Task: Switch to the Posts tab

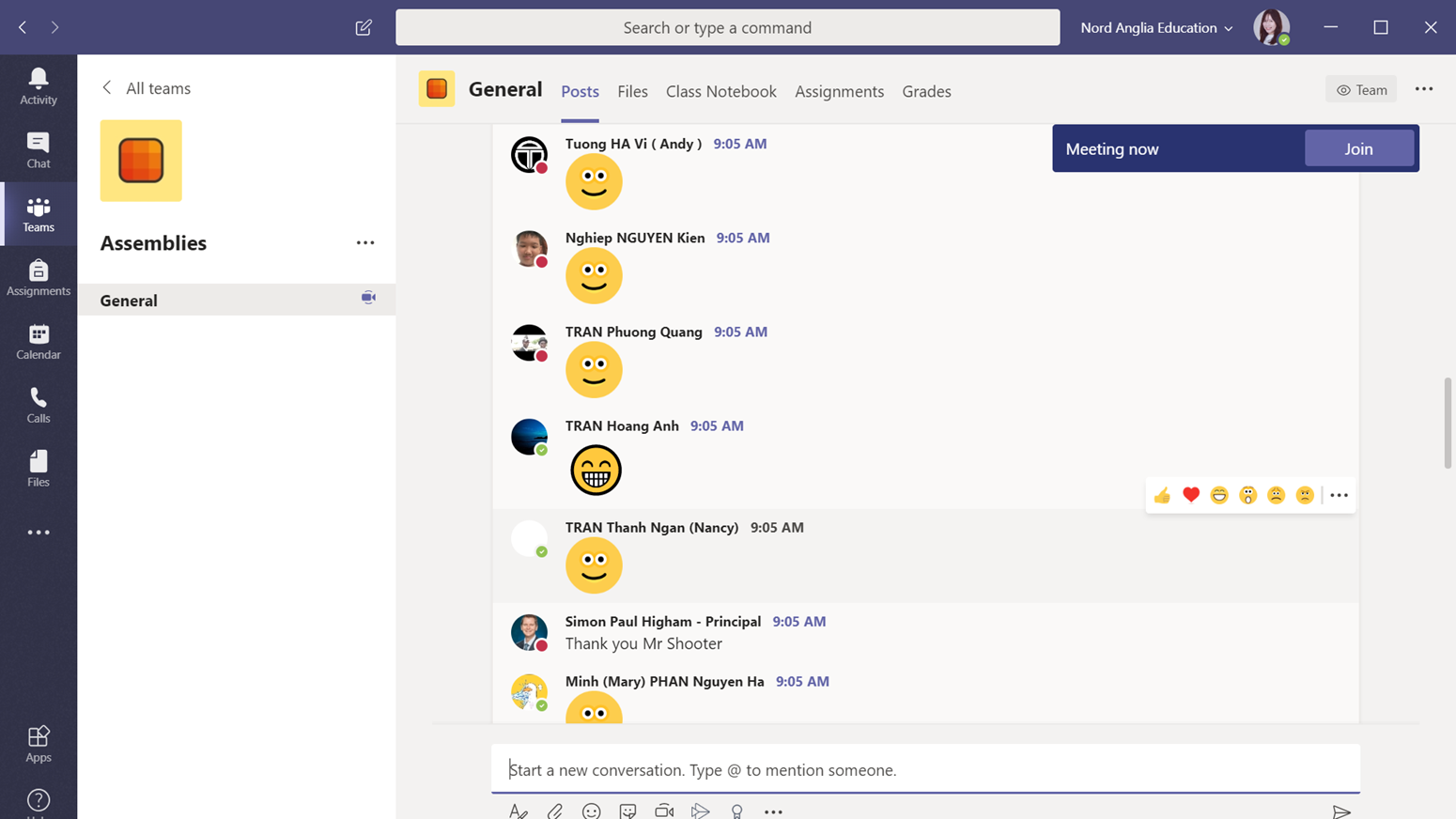Action: coord(580,91)
